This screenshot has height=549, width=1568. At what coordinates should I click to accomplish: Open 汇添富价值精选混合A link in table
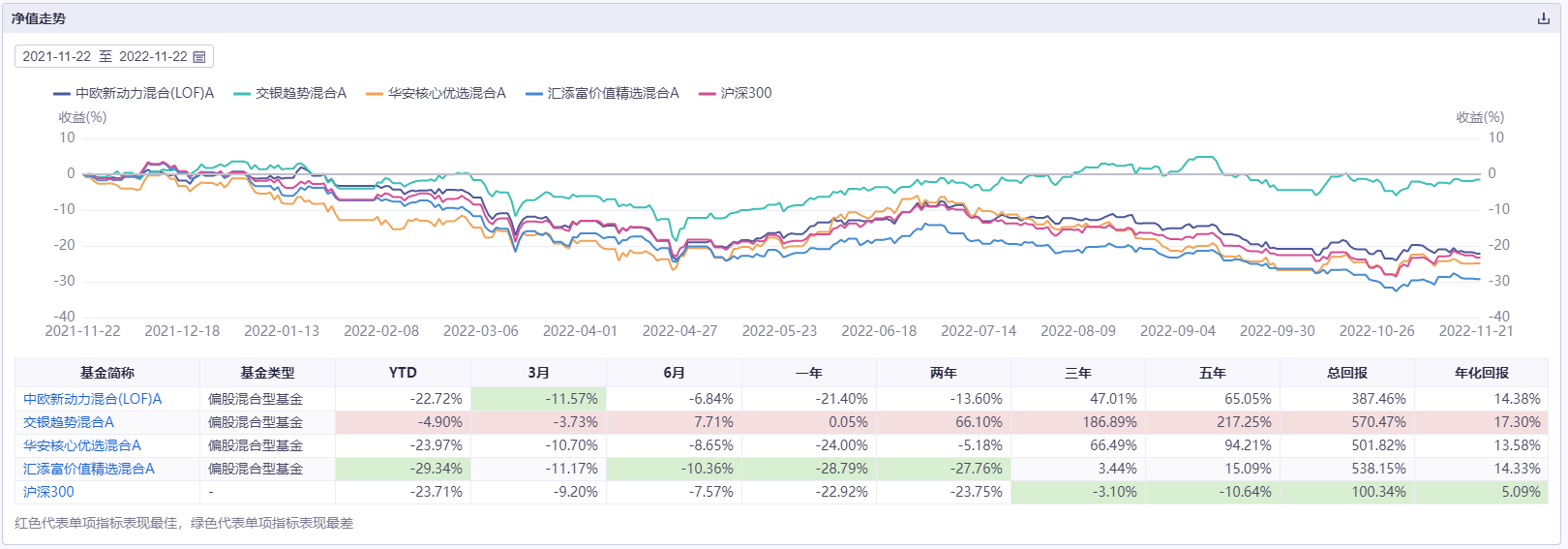point(89,469)
